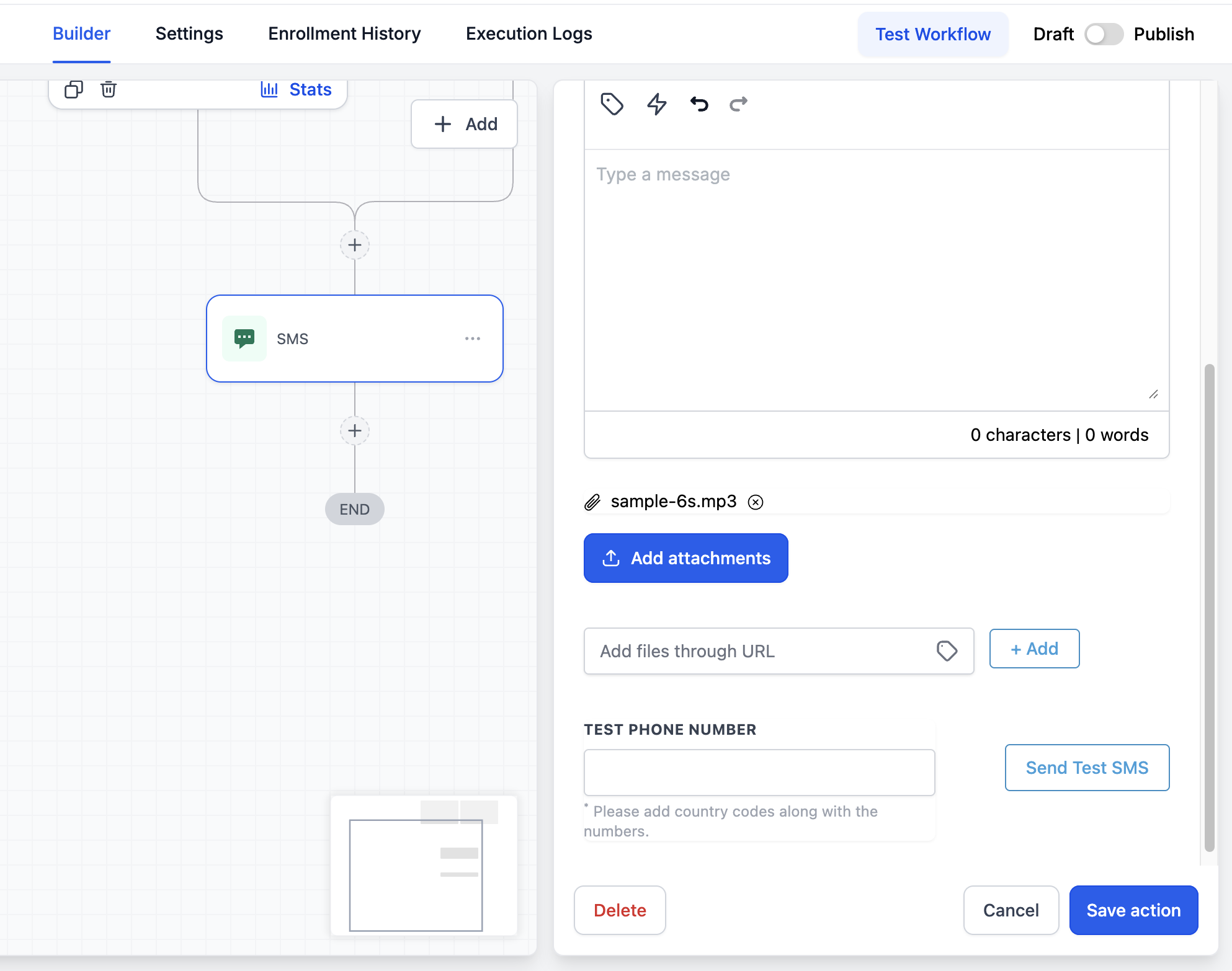Click the lightning bolt trigger link icon

(x=656, y=104)
